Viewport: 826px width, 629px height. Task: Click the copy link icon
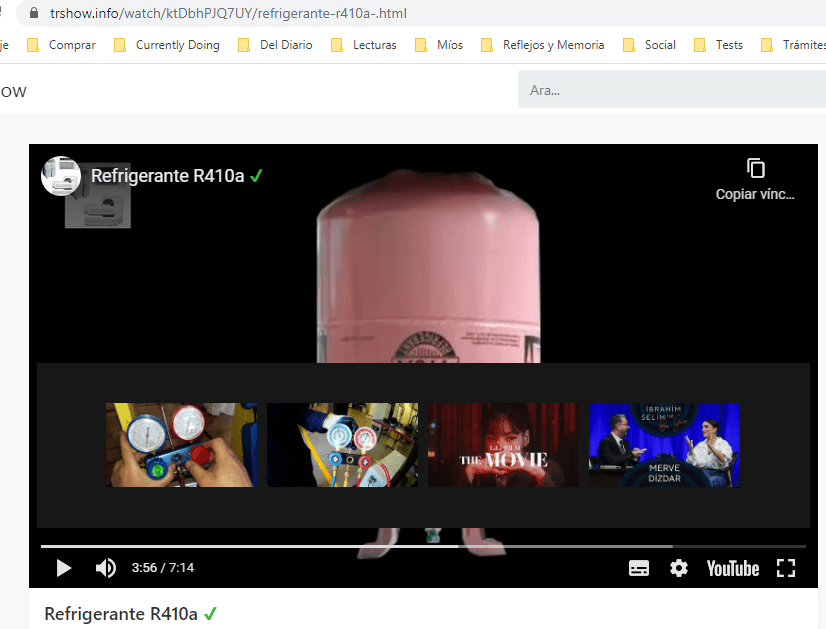(755, 169)
